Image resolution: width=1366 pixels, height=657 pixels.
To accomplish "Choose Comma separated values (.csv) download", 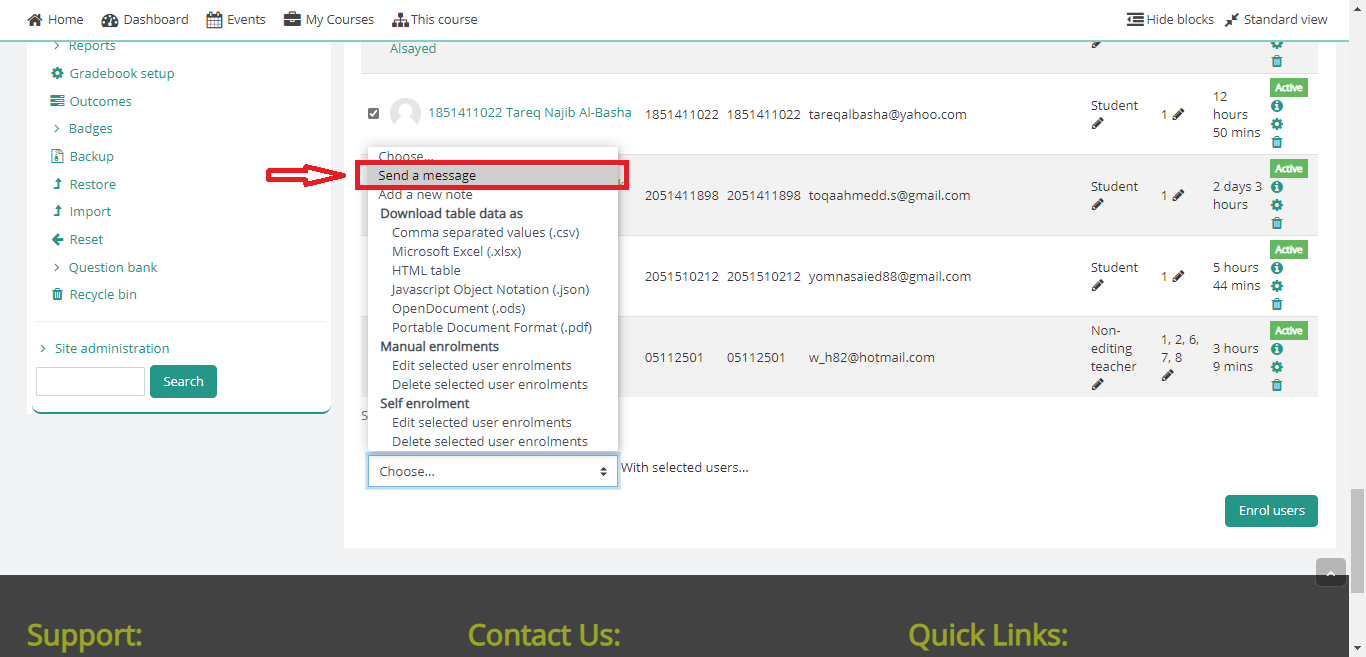I will (493, 232).
